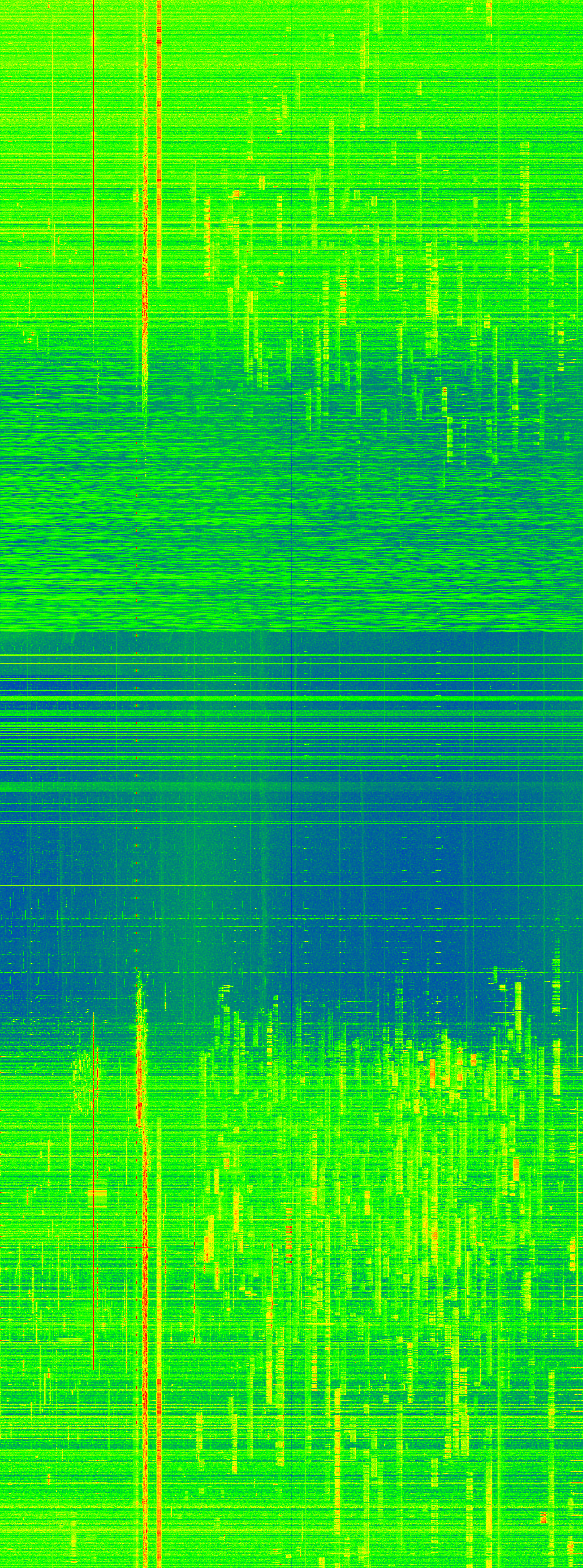
Task: Click the speckled red-orange line beside the top orange band
Action: click(x=145, y=244)
